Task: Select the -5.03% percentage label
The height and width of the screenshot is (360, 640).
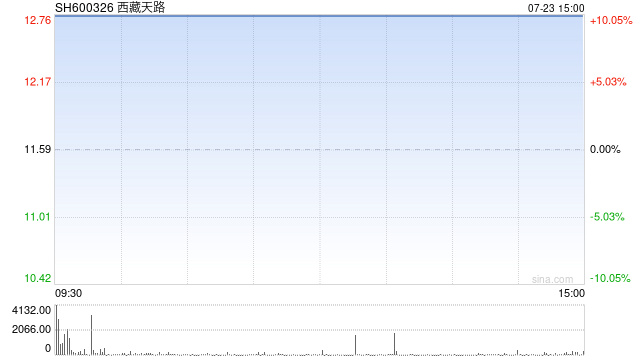Action: tap(607, 217)
